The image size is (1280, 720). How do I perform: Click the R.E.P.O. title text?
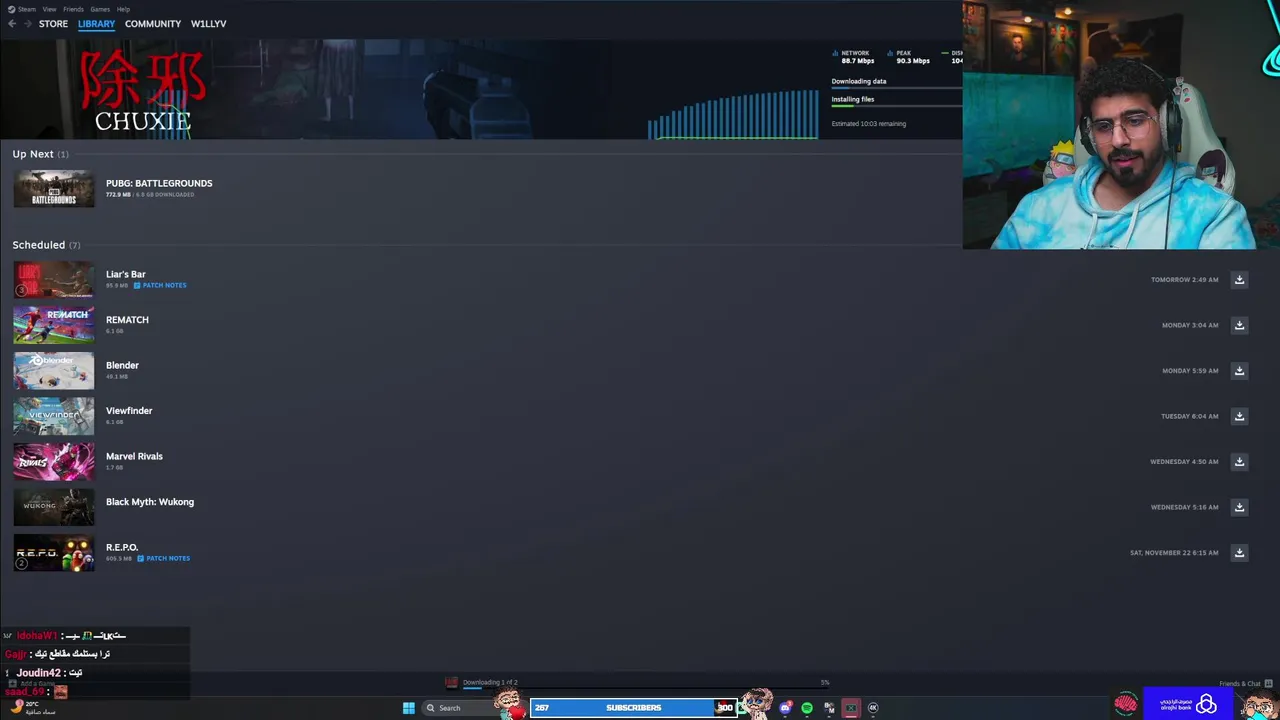pyautogui.click(x=122, y=547)
